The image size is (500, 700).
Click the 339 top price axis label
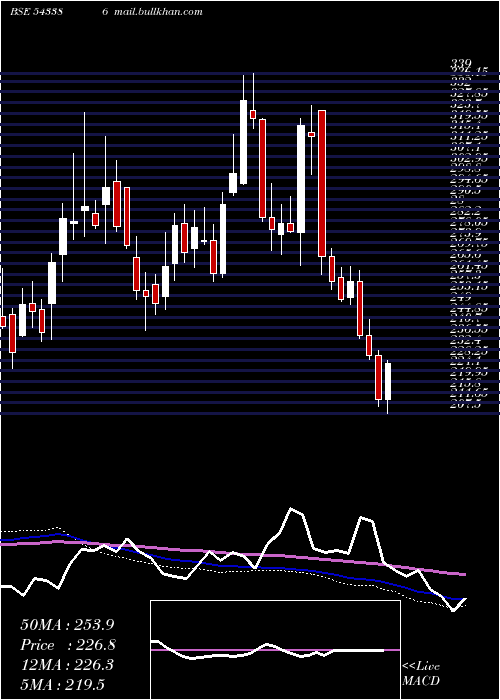coord(462,65)
